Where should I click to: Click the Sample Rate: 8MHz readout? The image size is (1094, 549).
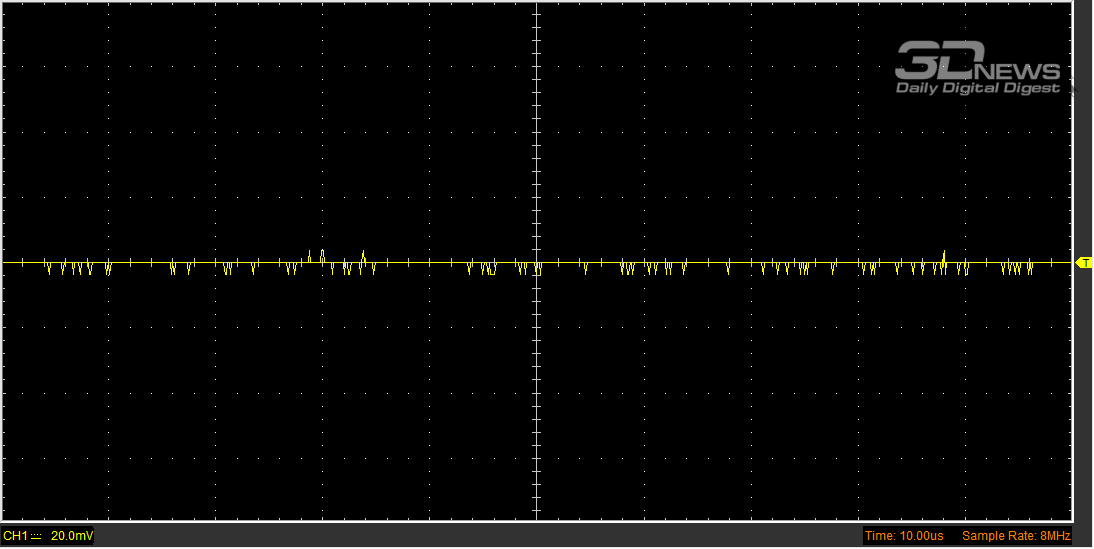click(1016, 536)
